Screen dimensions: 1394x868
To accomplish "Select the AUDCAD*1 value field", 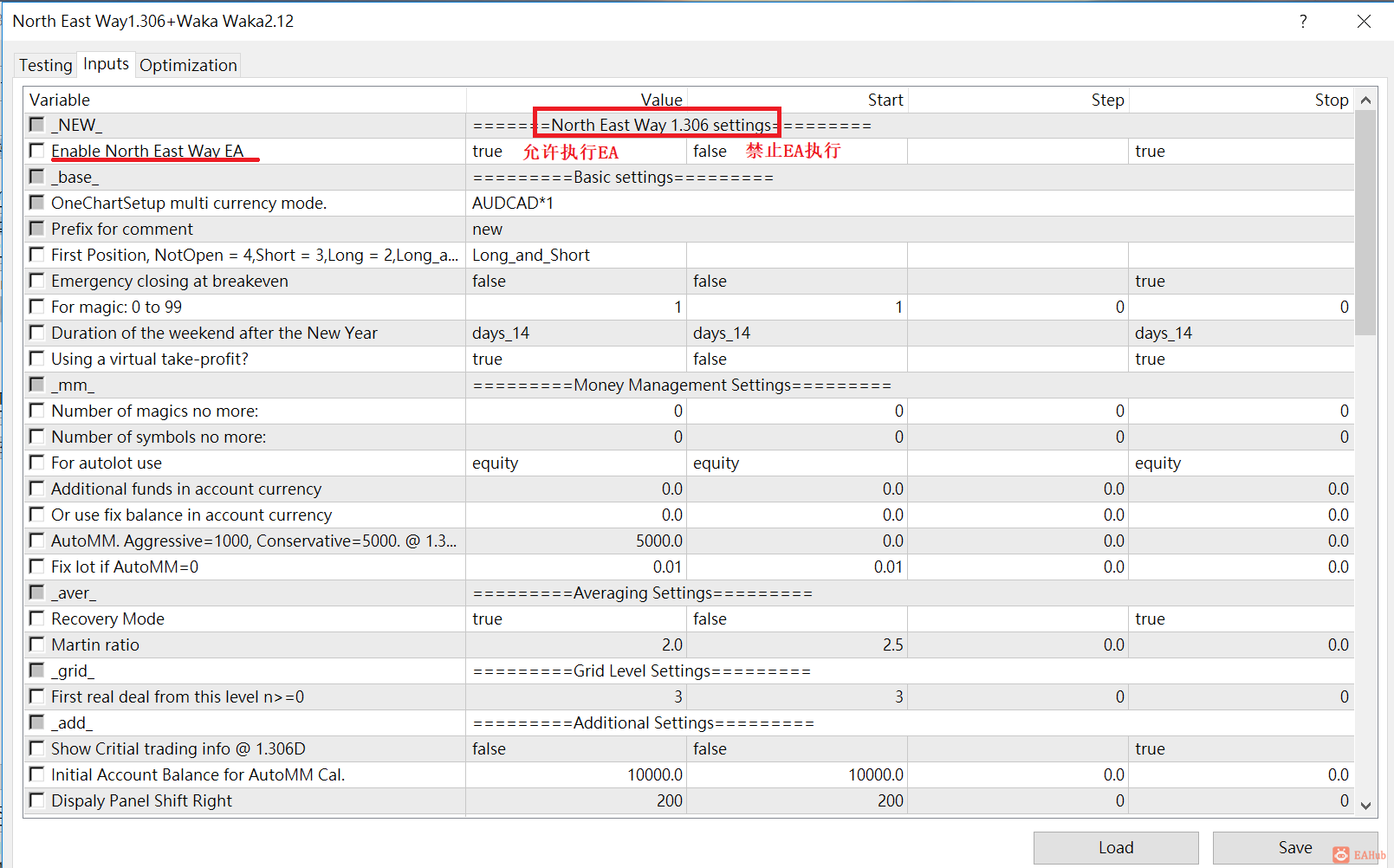I will click(910, 203).
